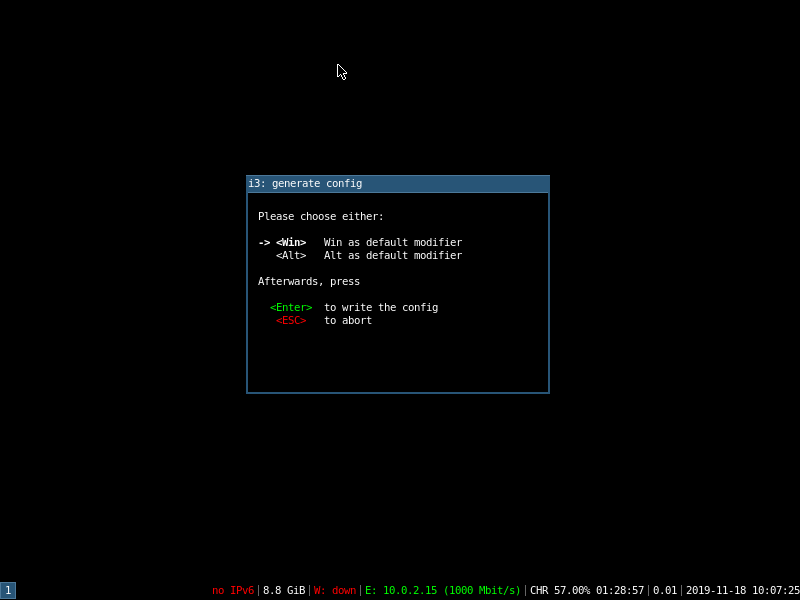Click 'Win as default modifier' text

click(393, 242)
